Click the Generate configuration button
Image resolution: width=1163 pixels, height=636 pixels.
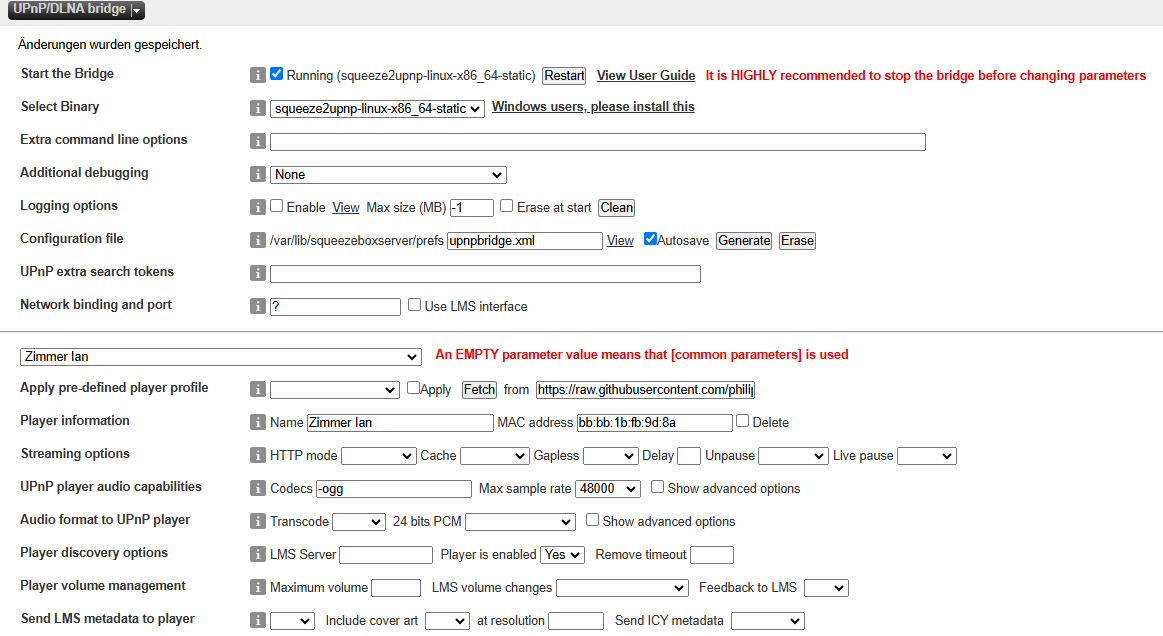(x=744, y=240)
